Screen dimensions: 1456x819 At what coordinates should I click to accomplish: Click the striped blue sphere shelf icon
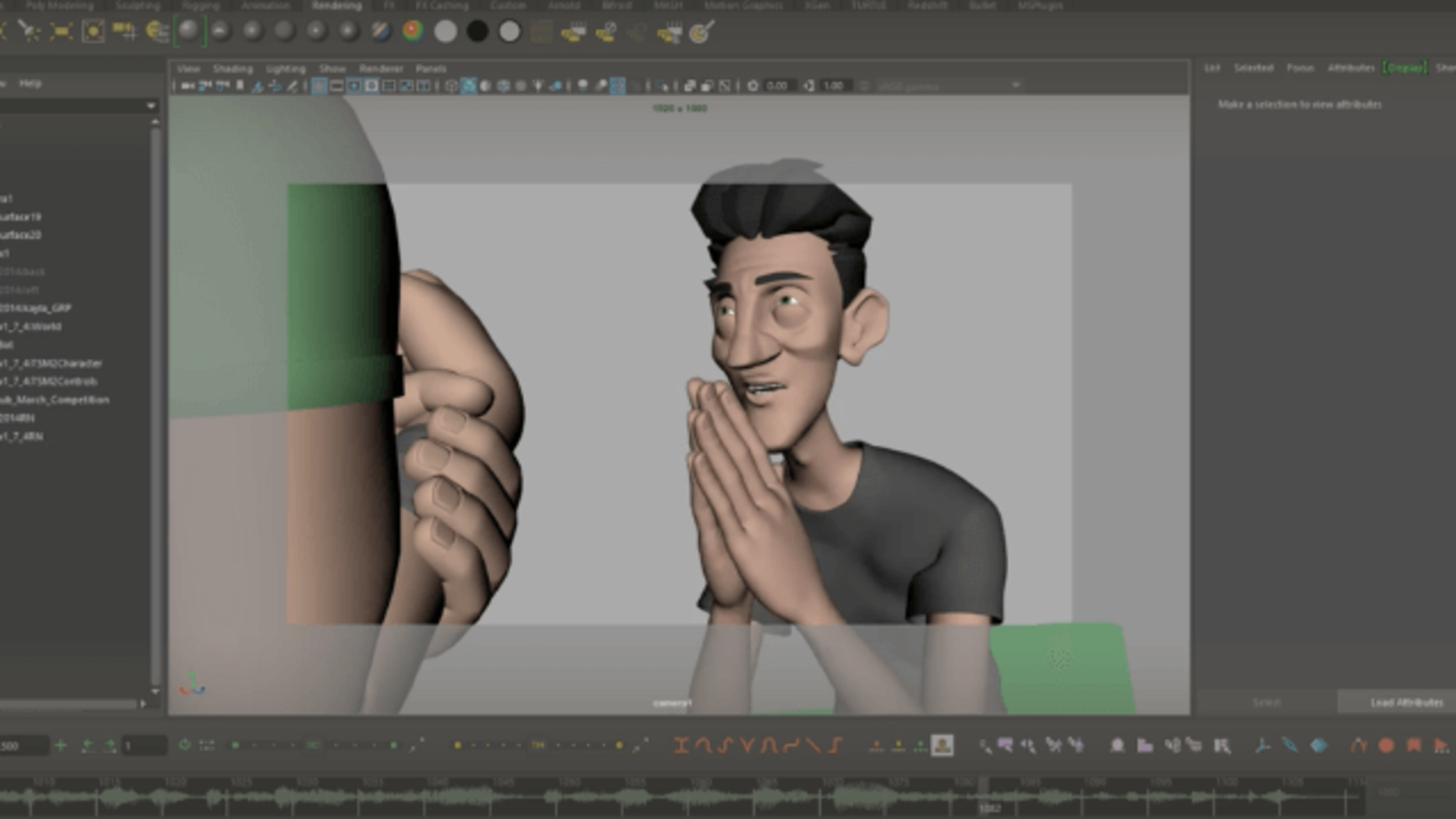point(380,31)
